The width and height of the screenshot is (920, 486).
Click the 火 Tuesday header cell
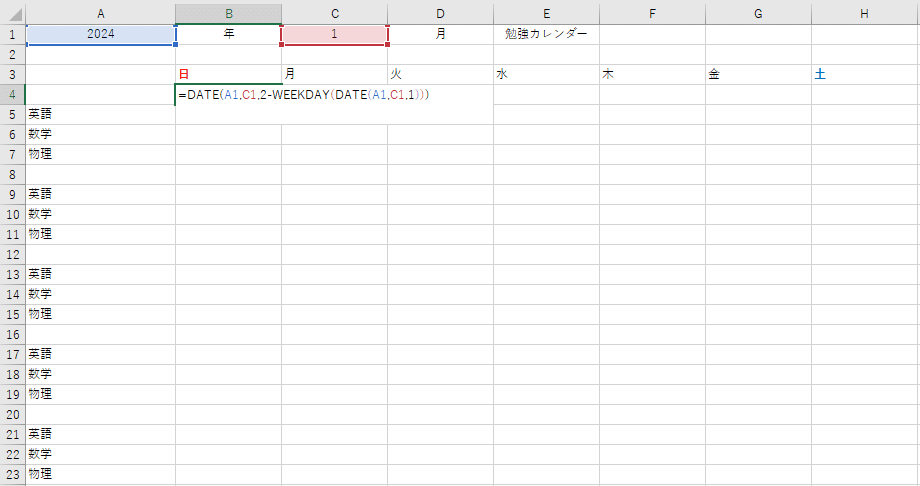(441, 75)
